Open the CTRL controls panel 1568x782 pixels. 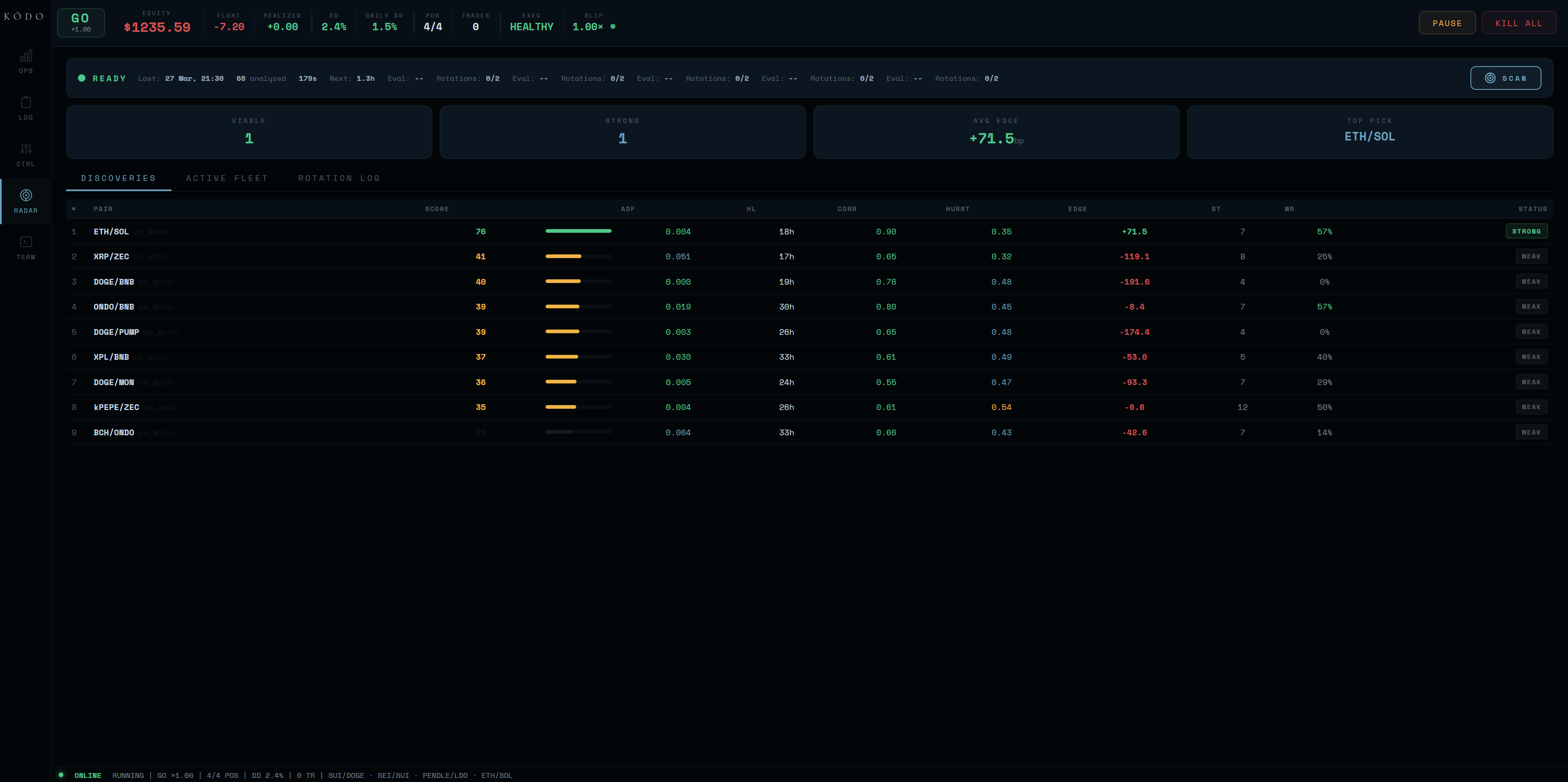[x=26, y=154]
